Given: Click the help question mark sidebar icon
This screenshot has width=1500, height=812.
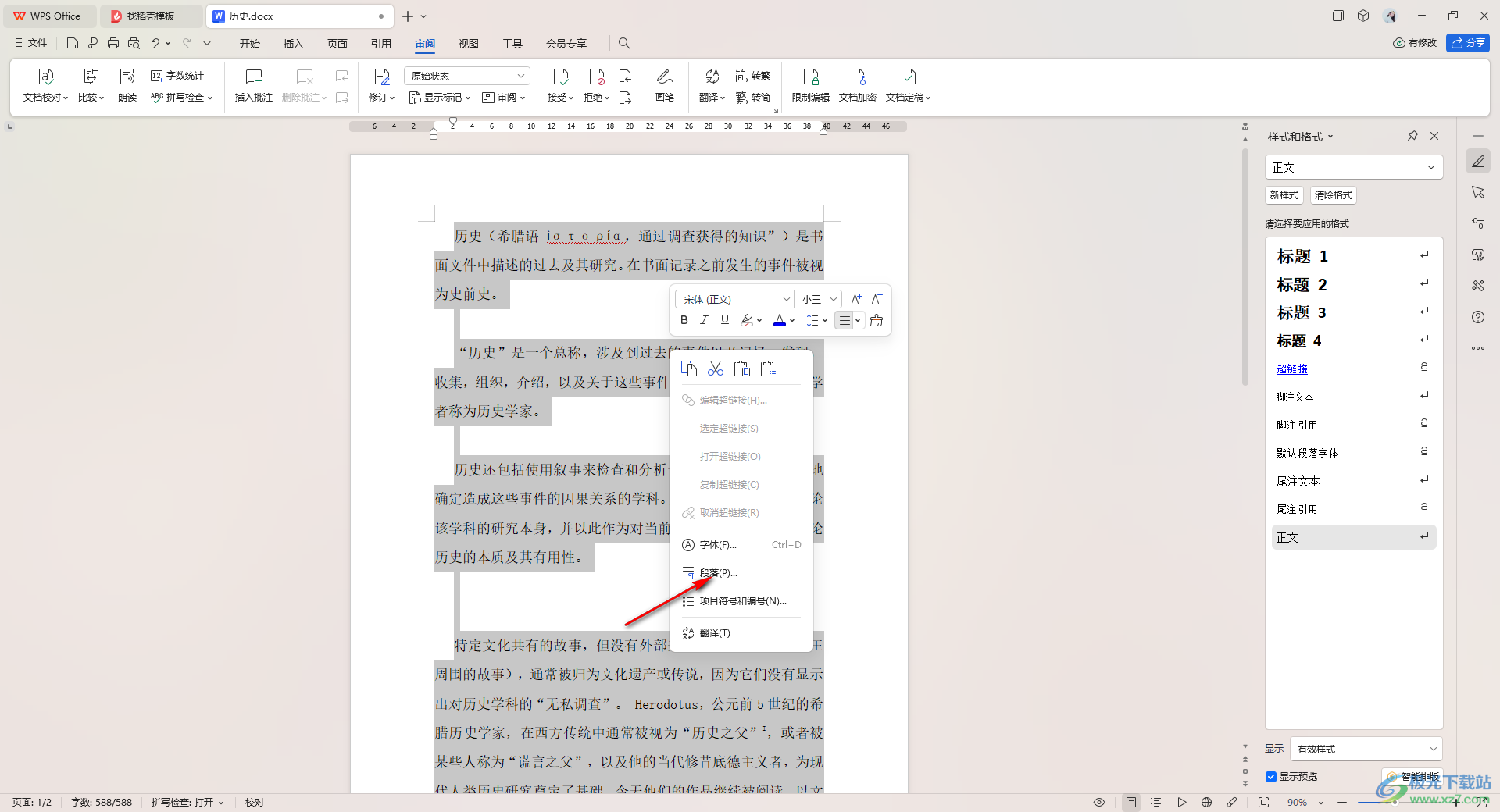Looking at the screenshot, I should (1478, 317).
